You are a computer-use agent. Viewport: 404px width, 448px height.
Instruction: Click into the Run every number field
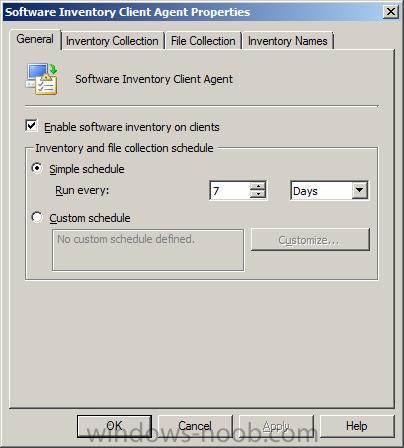pyautogui.click(x=230, y=191)
